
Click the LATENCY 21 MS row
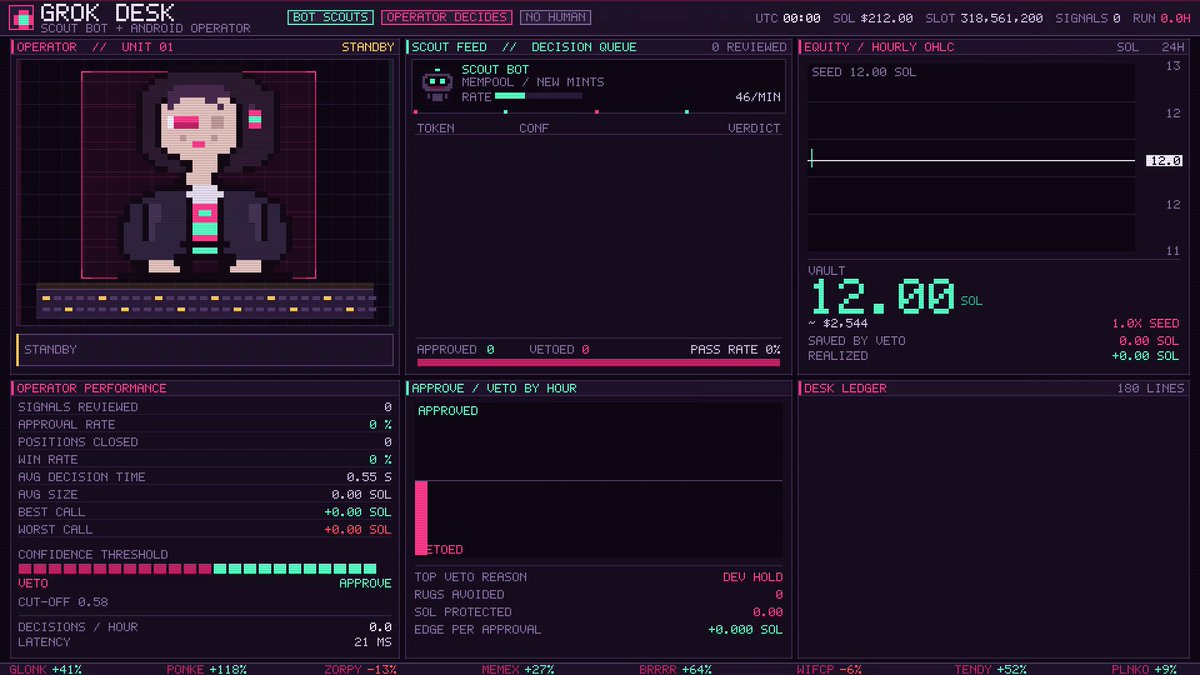tap(204, 642)
